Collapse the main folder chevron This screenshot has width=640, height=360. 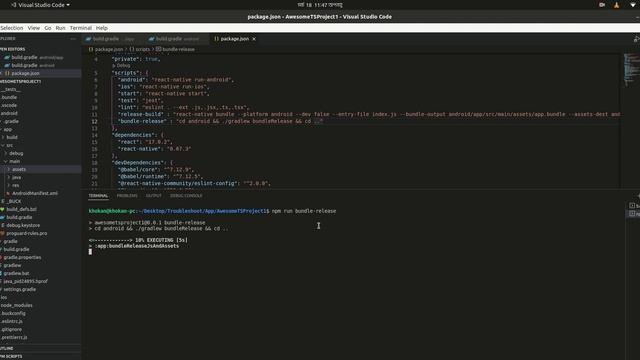[6, 161]
